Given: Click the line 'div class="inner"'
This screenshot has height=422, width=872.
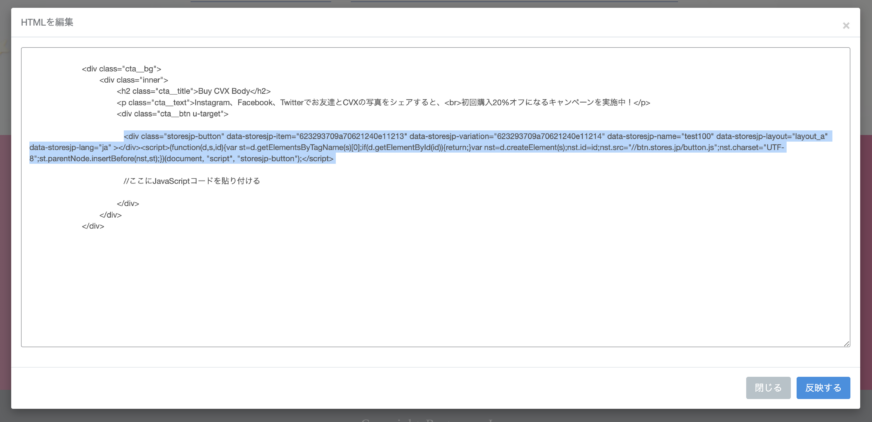Looking at the screenshot, I should (x=133, y=80).
